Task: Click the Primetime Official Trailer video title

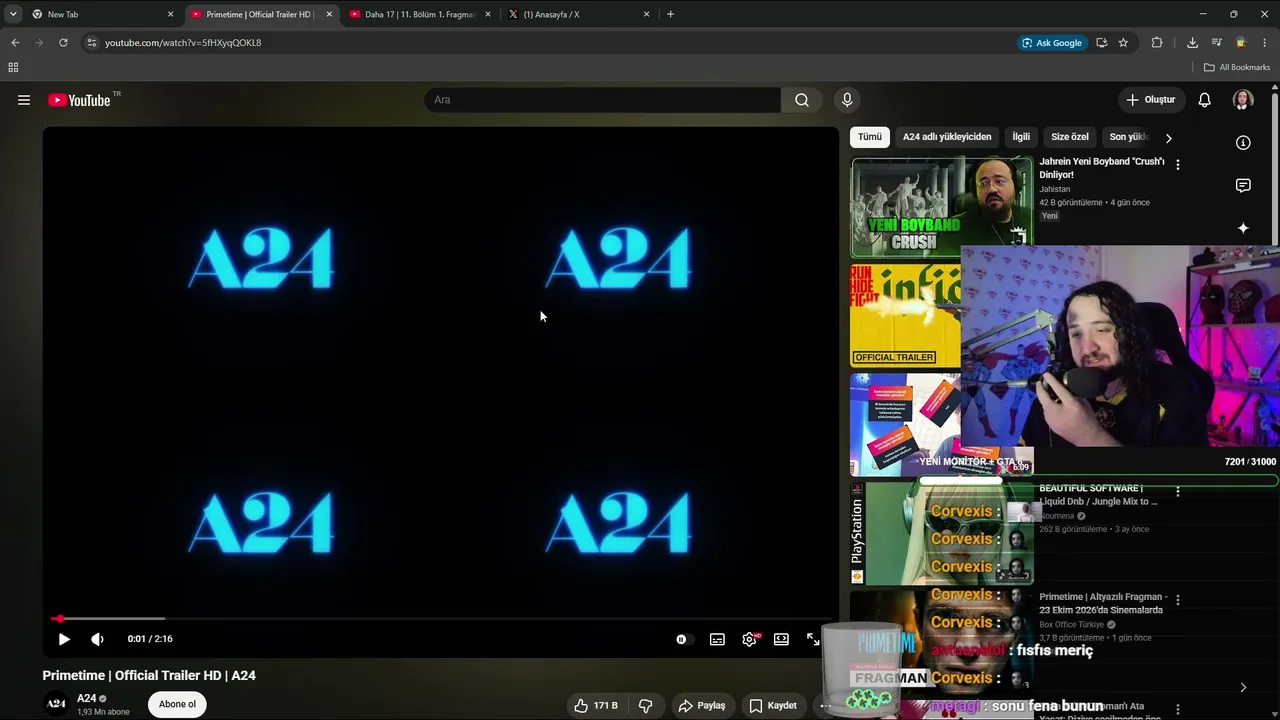Action: [x=149, y=676]
